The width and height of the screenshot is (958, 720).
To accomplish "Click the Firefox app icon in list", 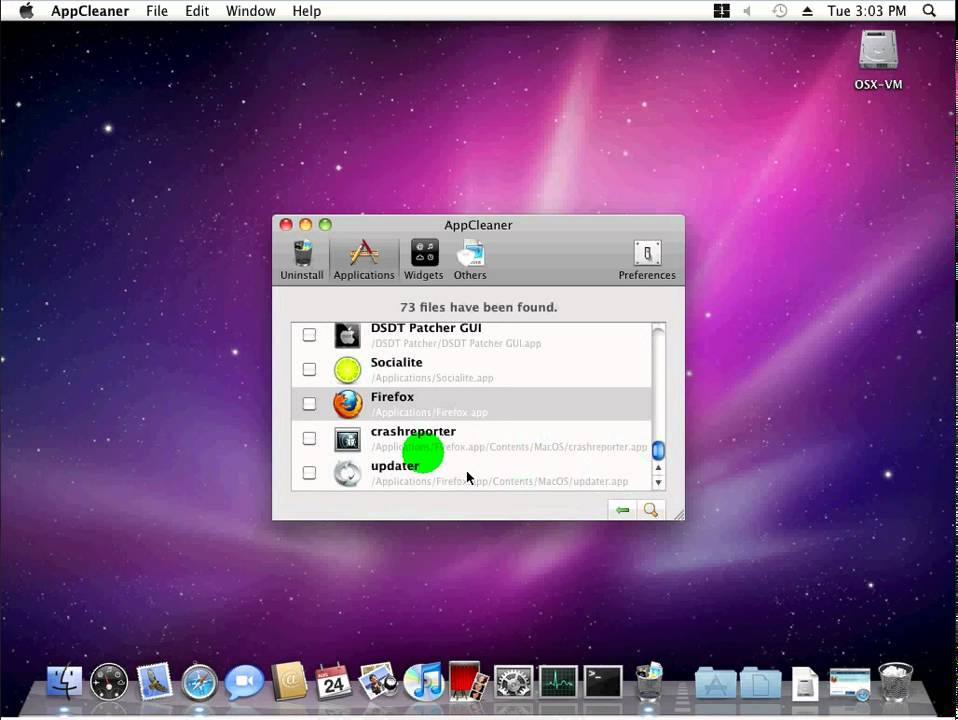I will pyautogui.click(x=347, y=404).
